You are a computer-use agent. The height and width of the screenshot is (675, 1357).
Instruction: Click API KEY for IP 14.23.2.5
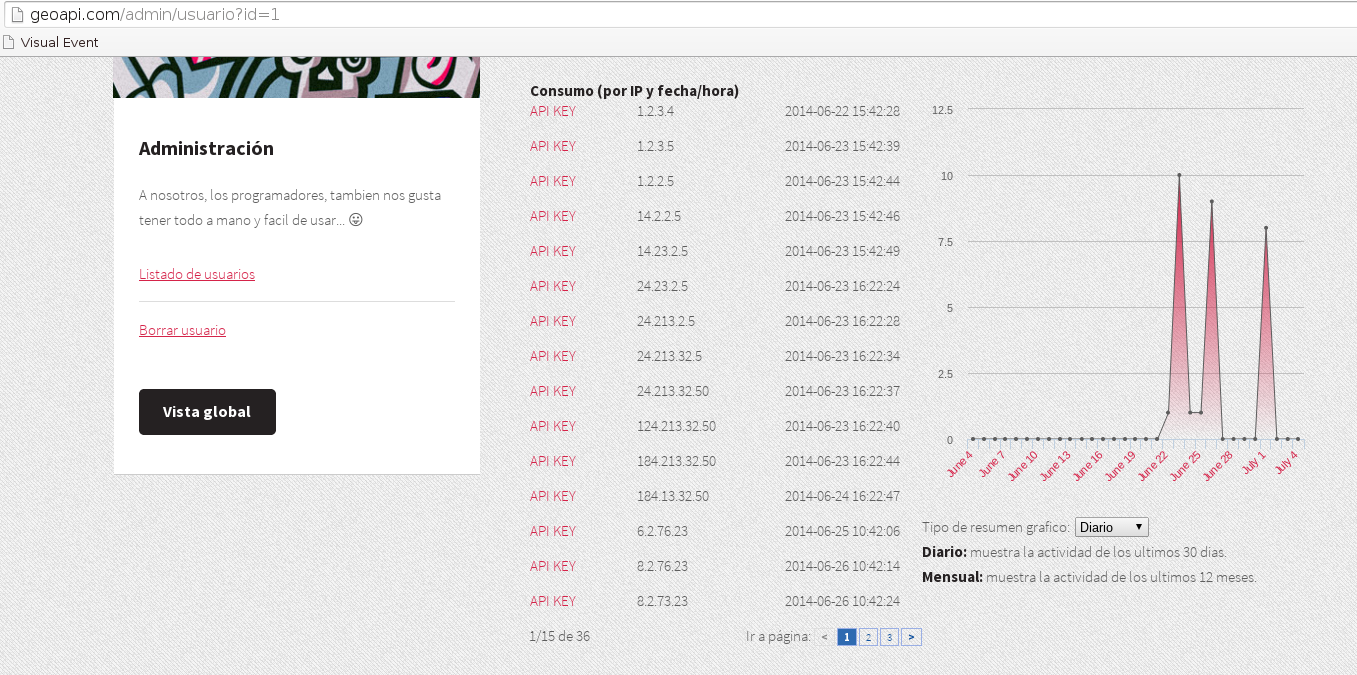click(553, 251)
